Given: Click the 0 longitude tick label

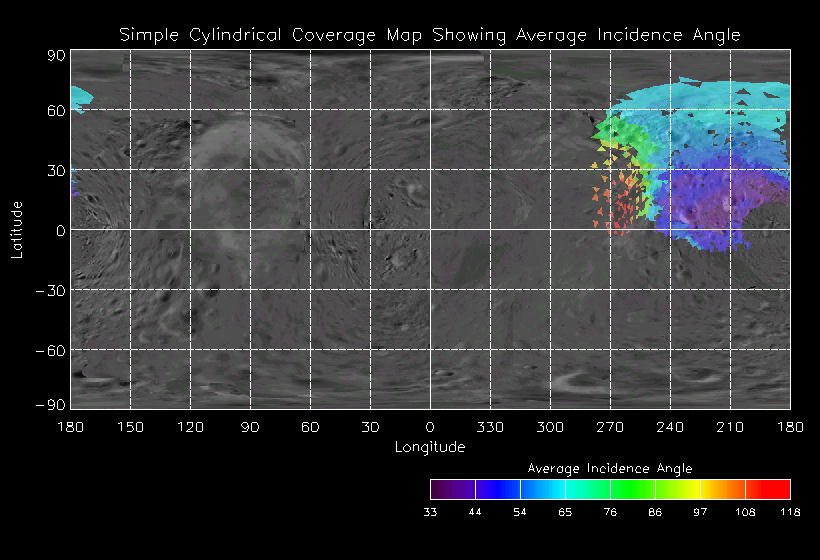Looking at the screenshot, I should point(430,427).
